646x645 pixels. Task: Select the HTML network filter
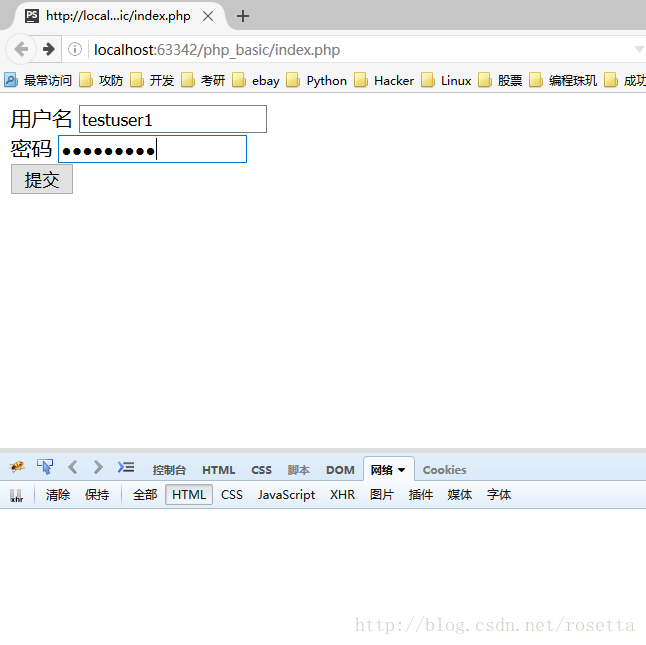188,495
